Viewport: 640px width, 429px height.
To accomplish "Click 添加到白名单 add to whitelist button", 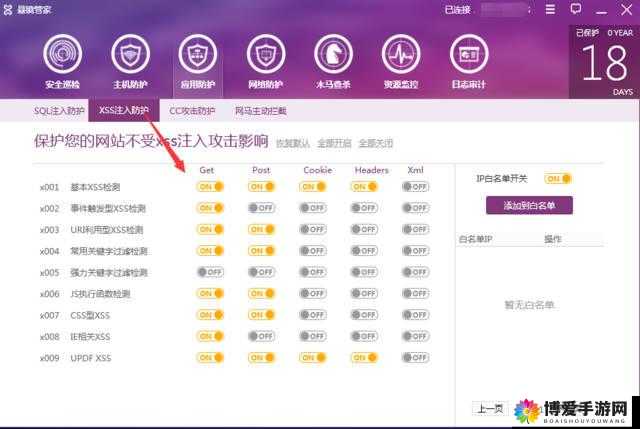I will click(x=529, y=205).
